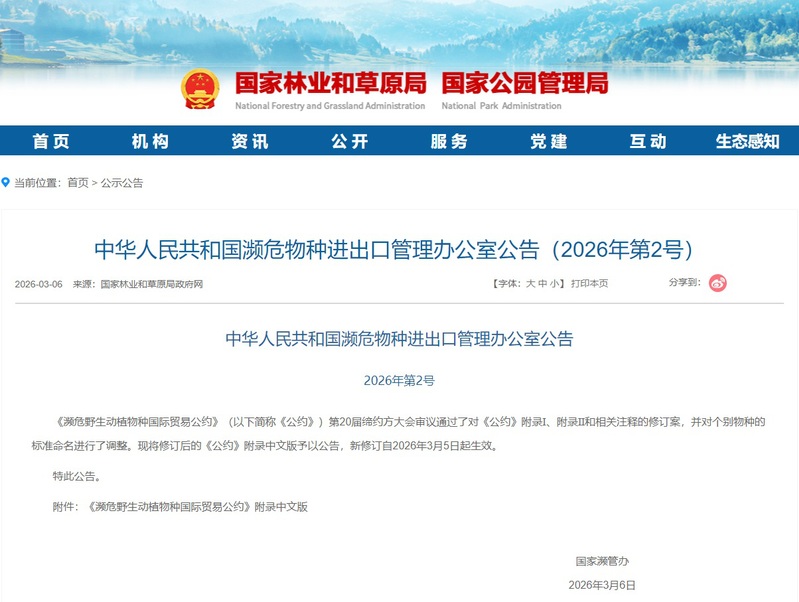Click 首页 in the breadcrumb trail

click(78, 183)
